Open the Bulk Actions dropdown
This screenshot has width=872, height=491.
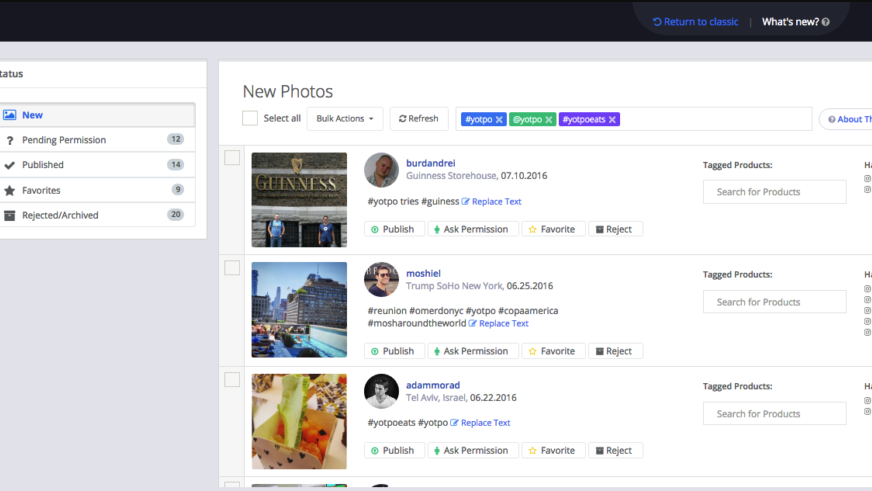tap(344, 118)
